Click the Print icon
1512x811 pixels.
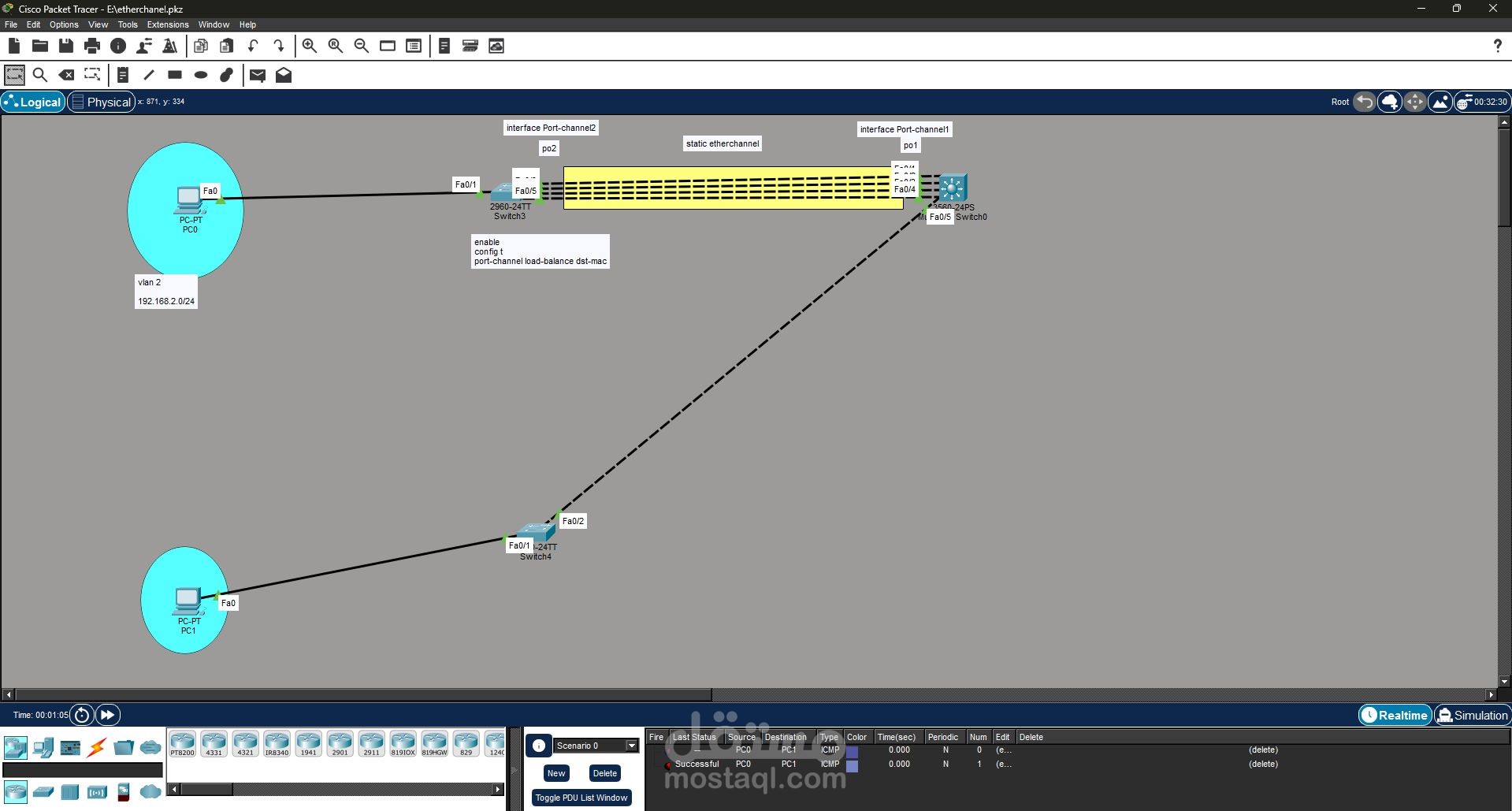click(x=92, y=46)
